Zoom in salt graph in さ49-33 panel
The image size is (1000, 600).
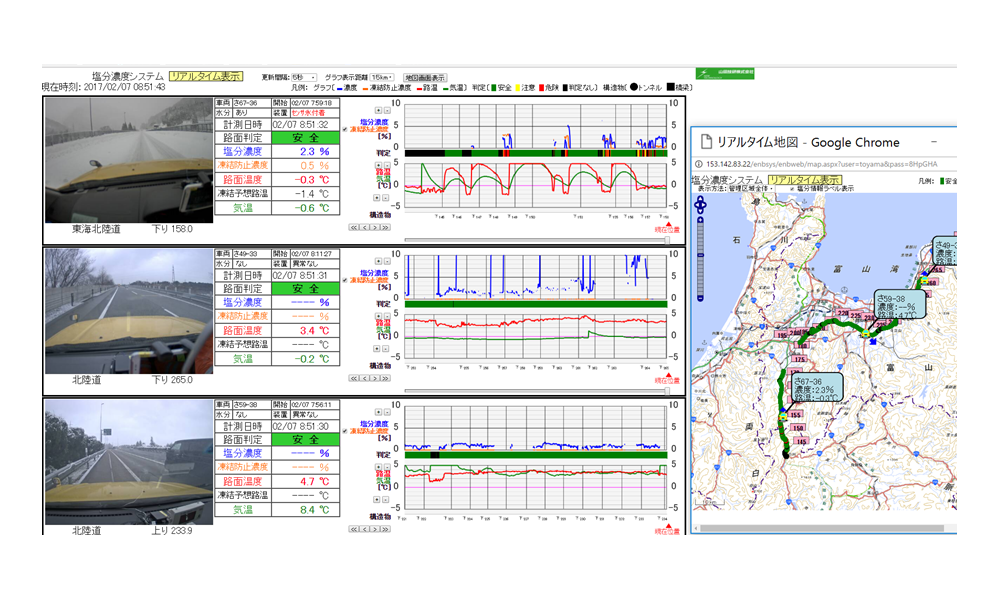378,261
